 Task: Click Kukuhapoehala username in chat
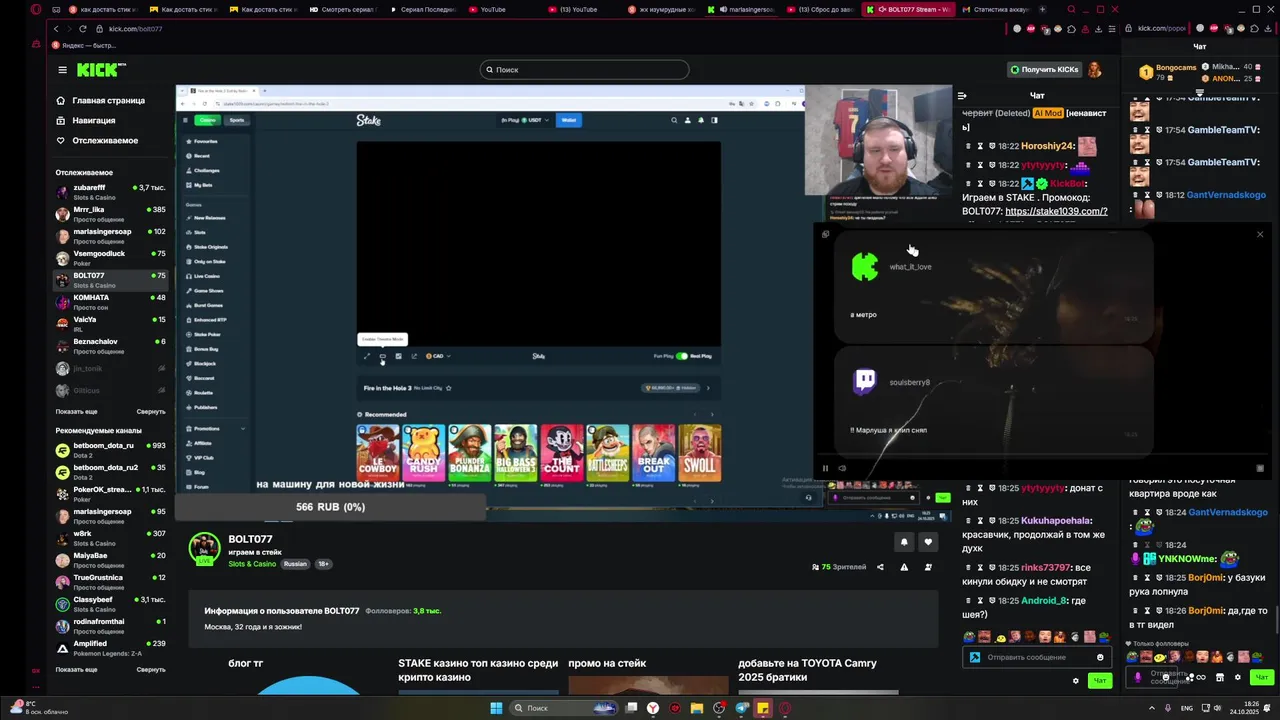(x=1055, y=521)
